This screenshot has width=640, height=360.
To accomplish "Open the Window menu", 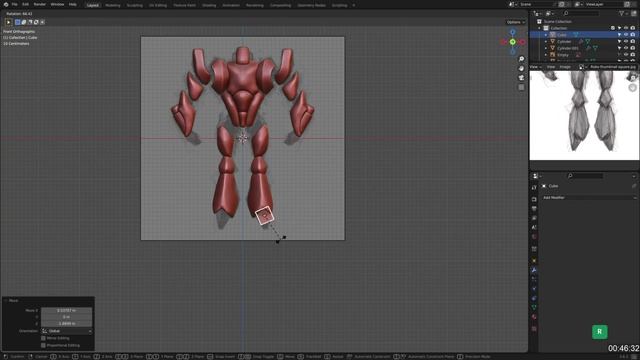I will pyautogui.click(x=58, y=4).
